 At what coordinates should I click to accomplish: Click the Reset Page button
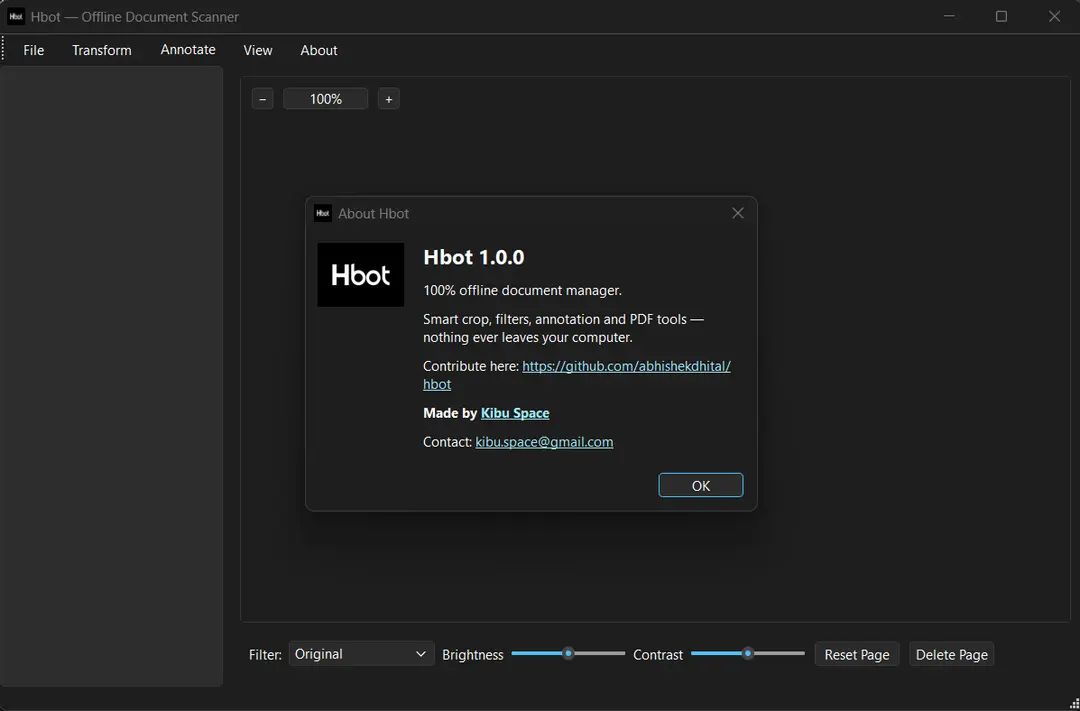(857, 654)
